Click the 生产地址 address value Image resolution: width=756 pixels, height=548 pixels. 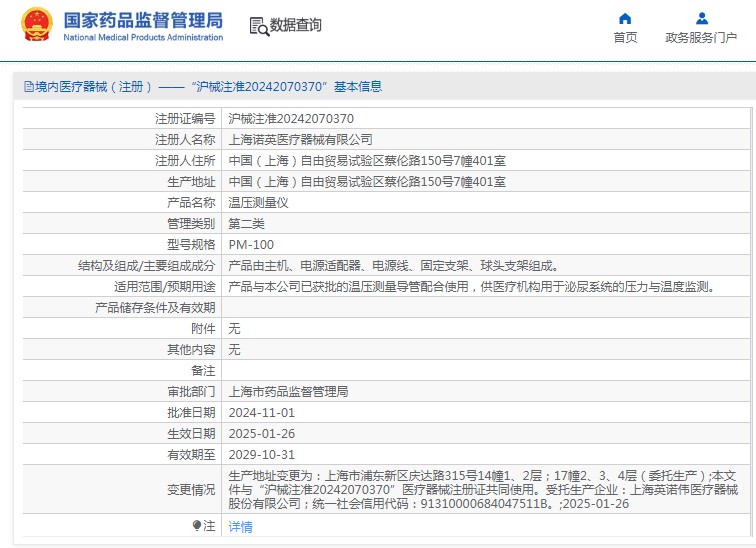[x=367, y=182]
